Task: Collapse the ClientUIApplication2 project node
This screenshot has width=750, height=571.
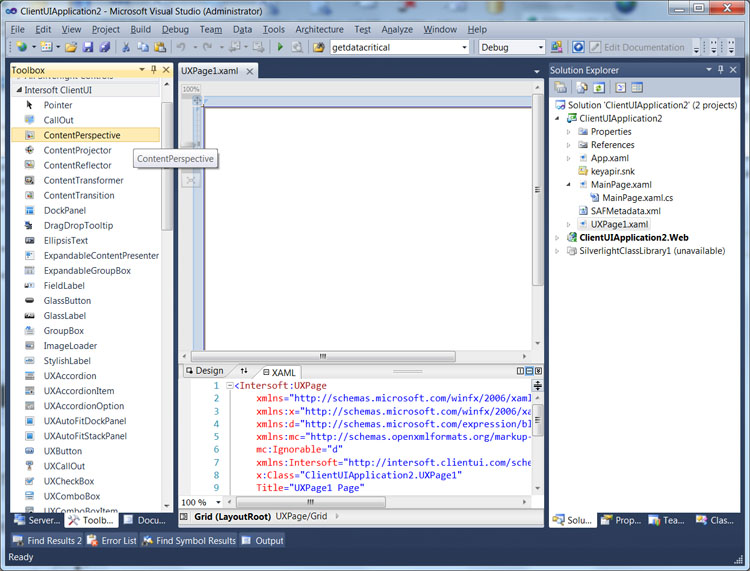Action: (557, 118)
